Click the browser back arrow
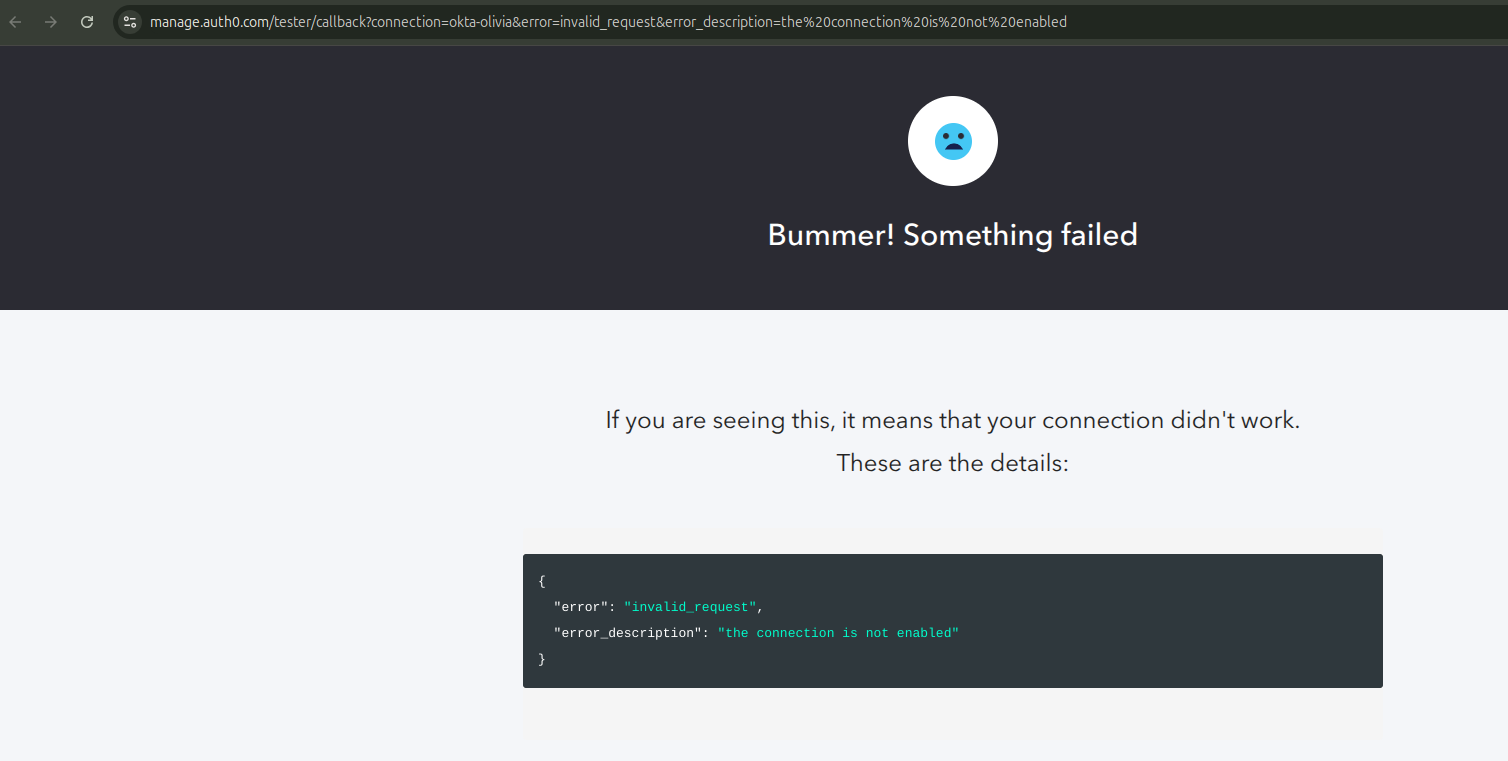 click(16, 21)
